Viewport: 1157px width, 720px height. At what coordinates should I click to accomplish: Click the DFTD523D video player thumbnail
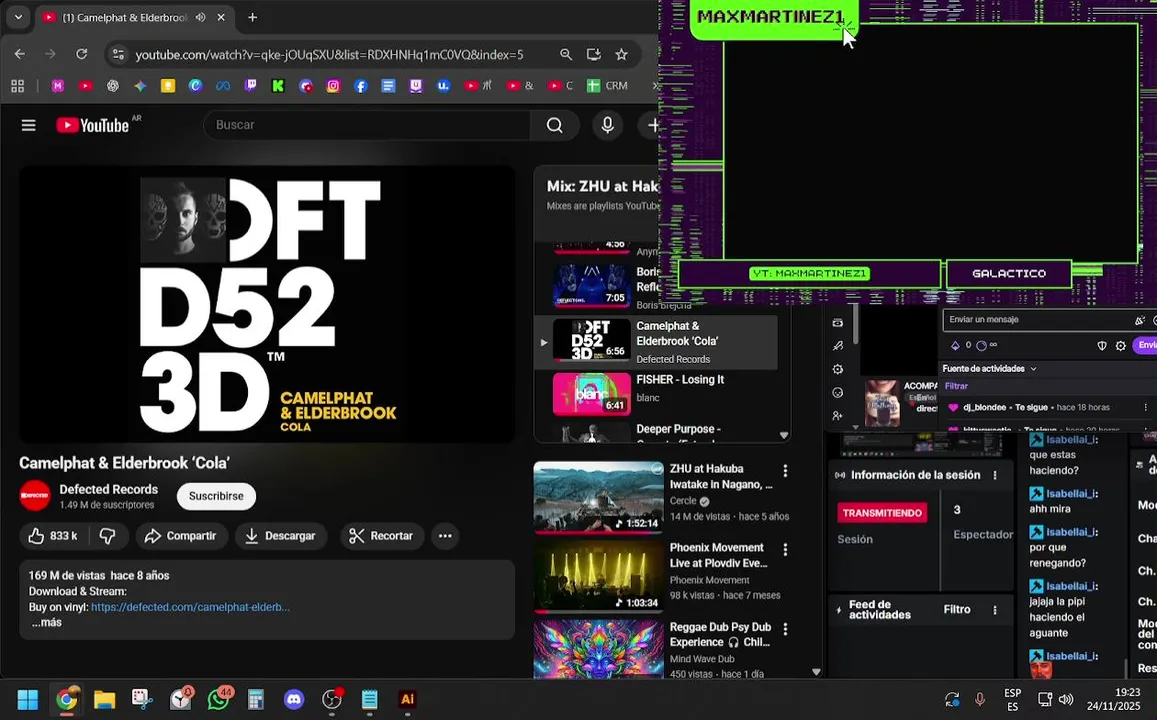point(267,305)
